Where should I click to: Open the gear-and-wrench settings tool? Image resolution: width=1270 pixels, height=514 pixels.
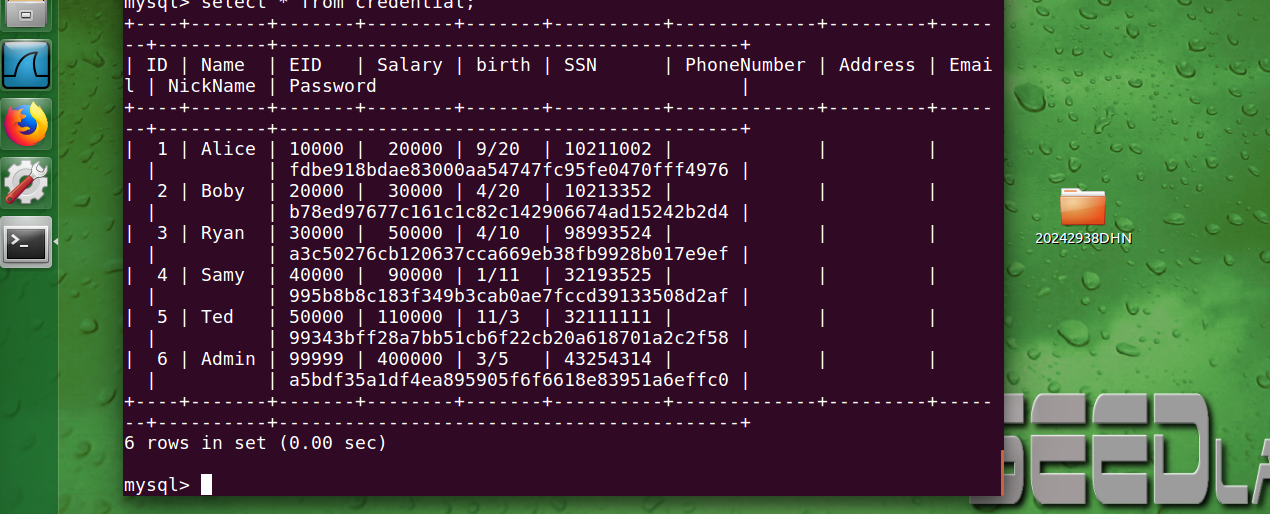26,183
